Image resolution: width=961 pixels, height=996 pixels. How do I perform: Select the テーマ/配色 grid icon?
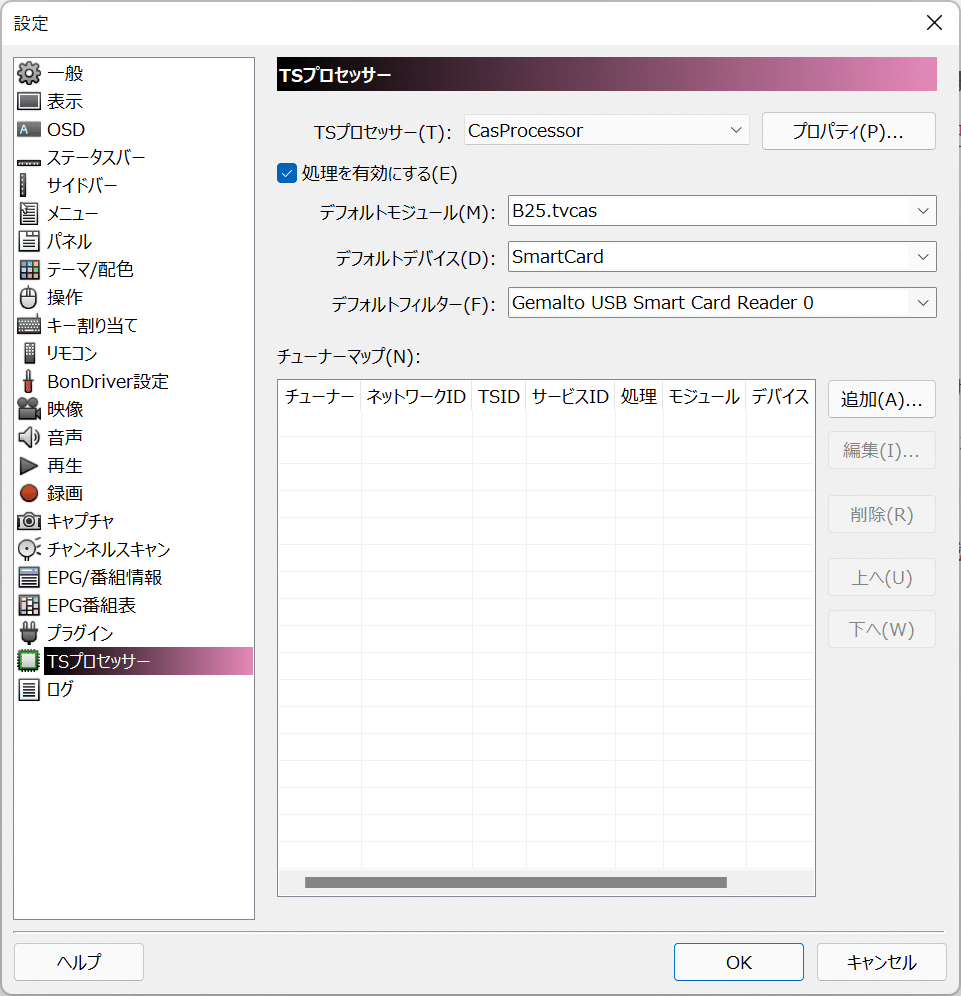29,269
